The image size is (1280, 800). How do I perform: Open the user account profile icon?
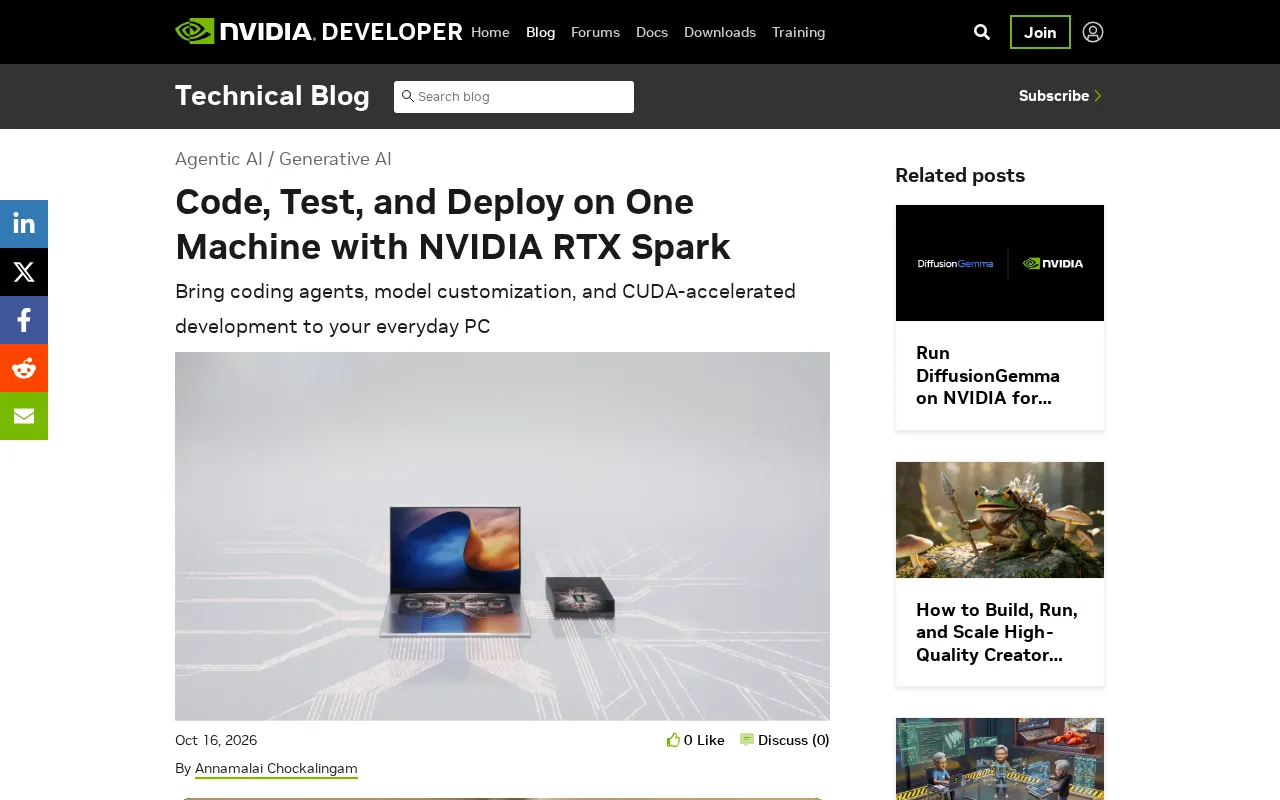[x=1093, y=32]
